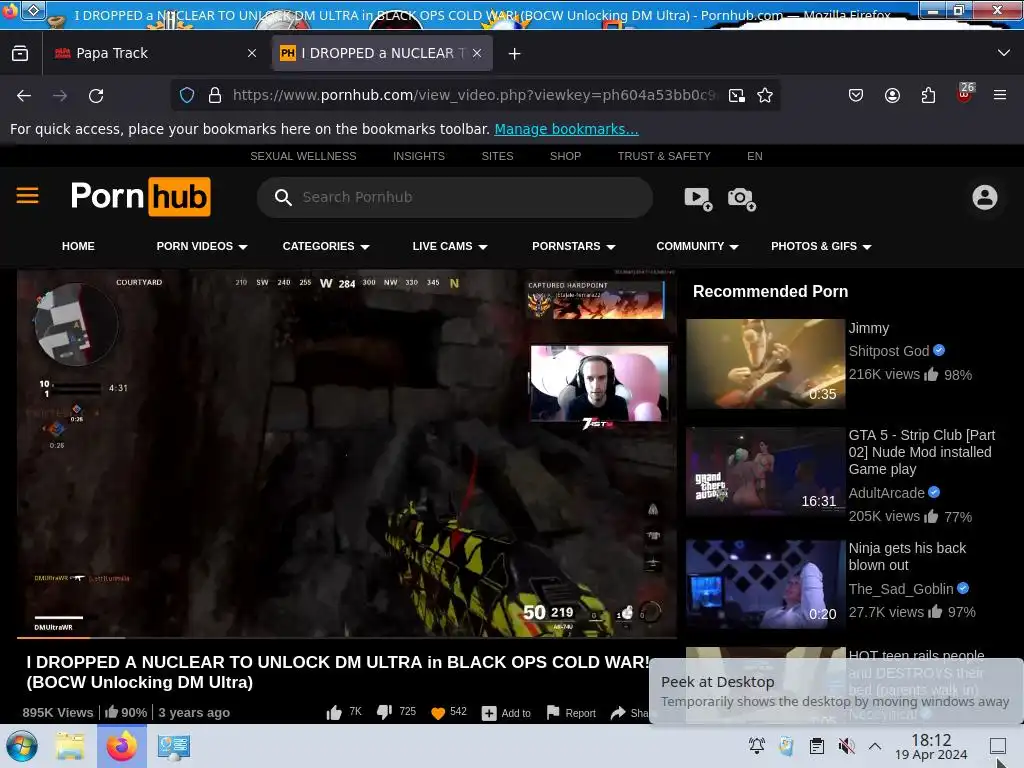The height and width of the screenshot is (768, 1024).
Task: Open the Firefox View icon
Action: click(20, 53)
